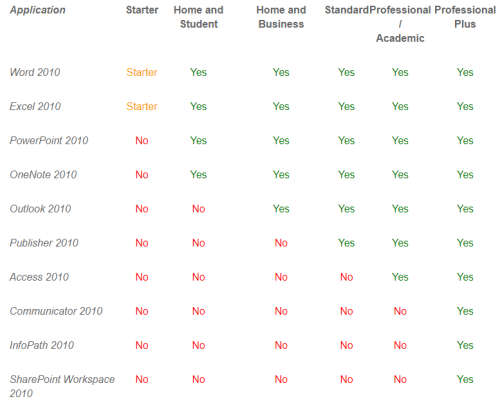Click No for Outlook under Home and Student
This screenshot has width=500, height=401.
pos(199,209)
